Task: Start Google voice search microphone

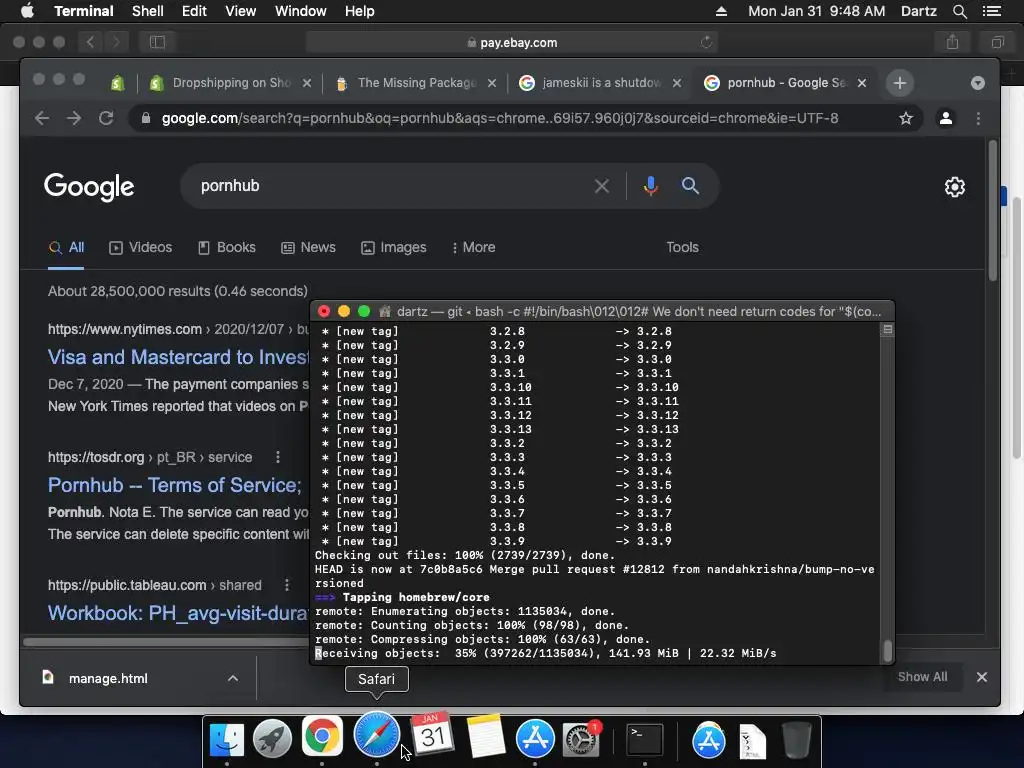Action: pyautogui.click(x=650, y=186)
